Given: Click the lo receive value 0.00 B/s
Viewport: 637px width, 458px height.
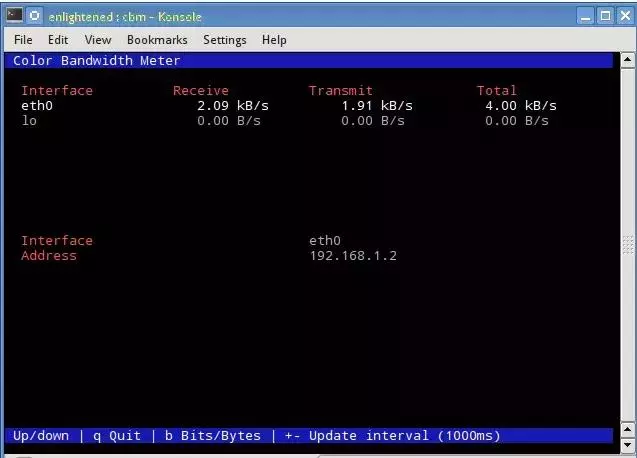Looking at the screenshot, I should click(229, 121).
